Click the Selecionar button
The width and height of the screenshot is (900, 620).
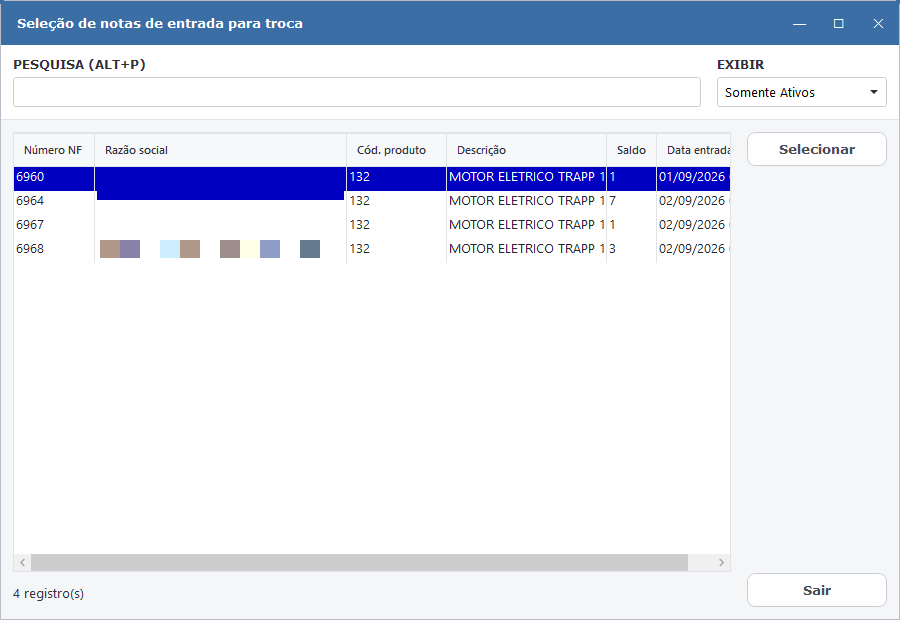pyautogui.click(x=816, y=149)
